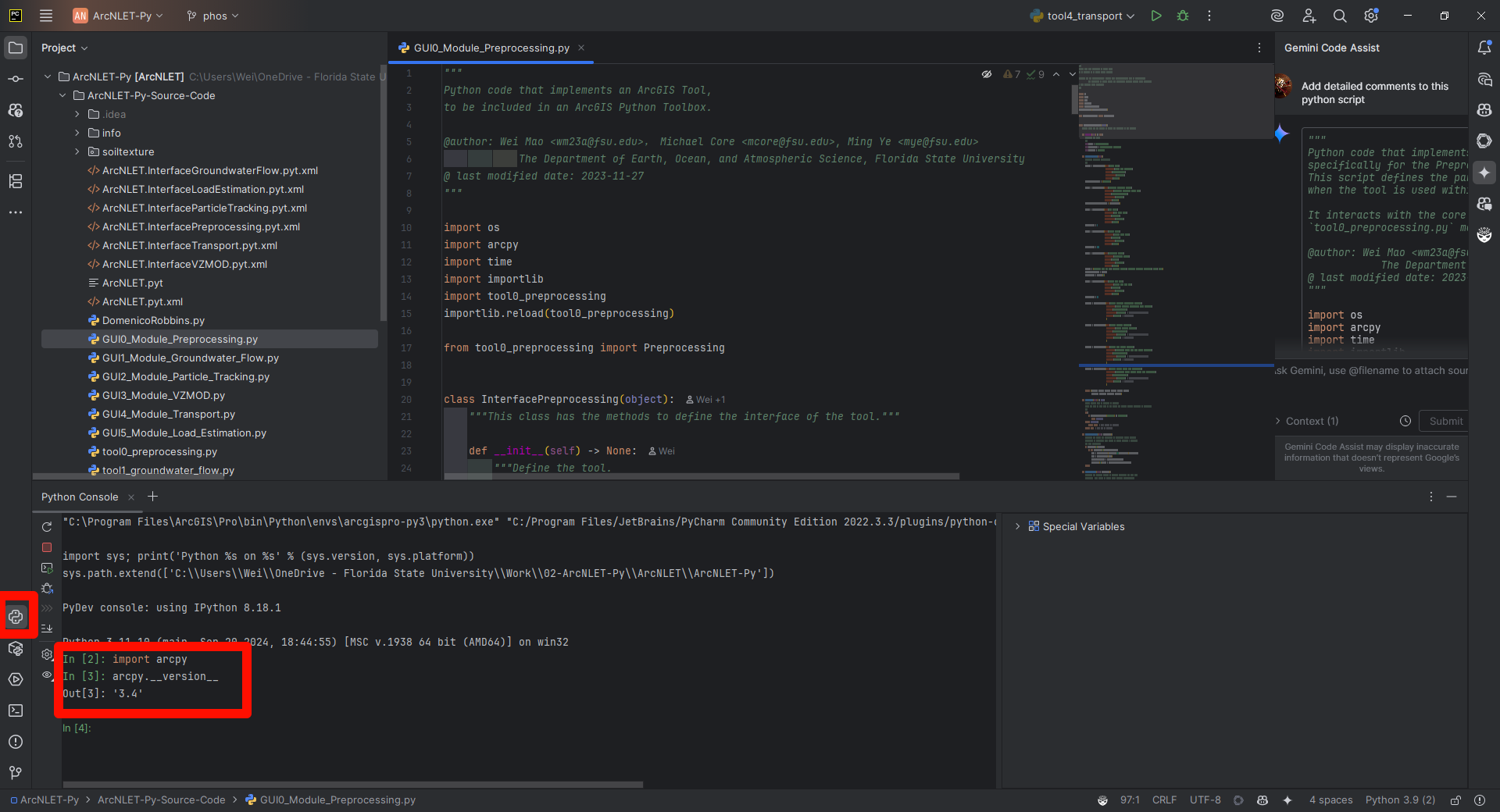Click the editor horizontal scrollbar
1500x812 pixels.
pos(702,475)
